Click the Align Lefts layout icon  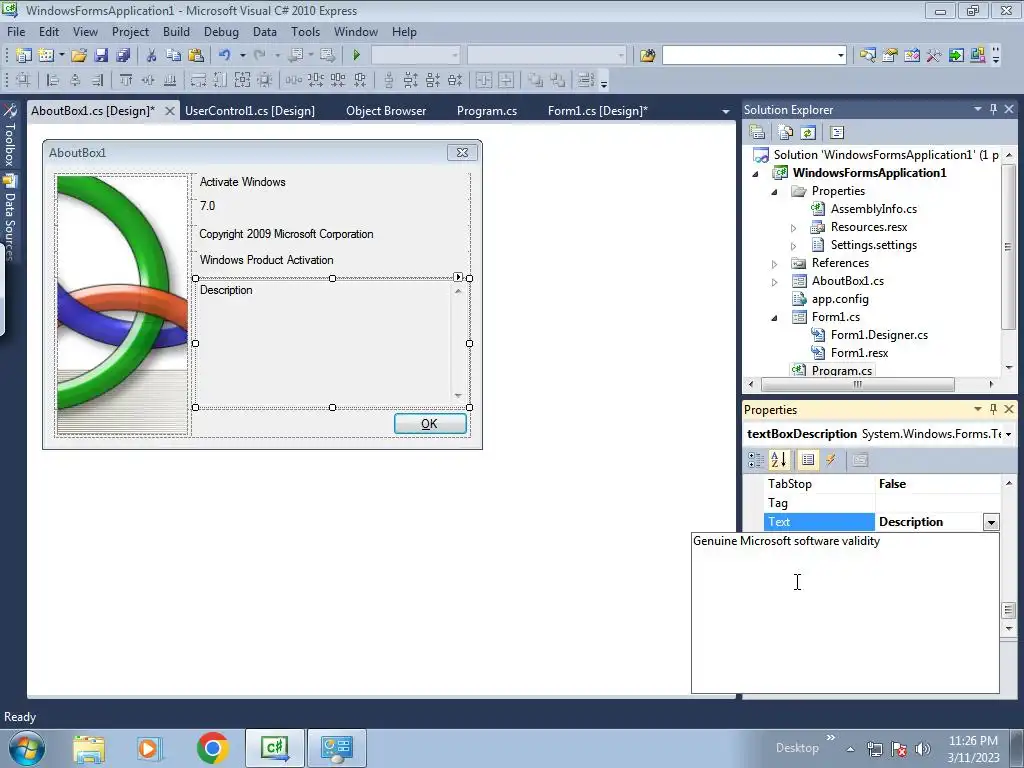click(x=54, y=80)
